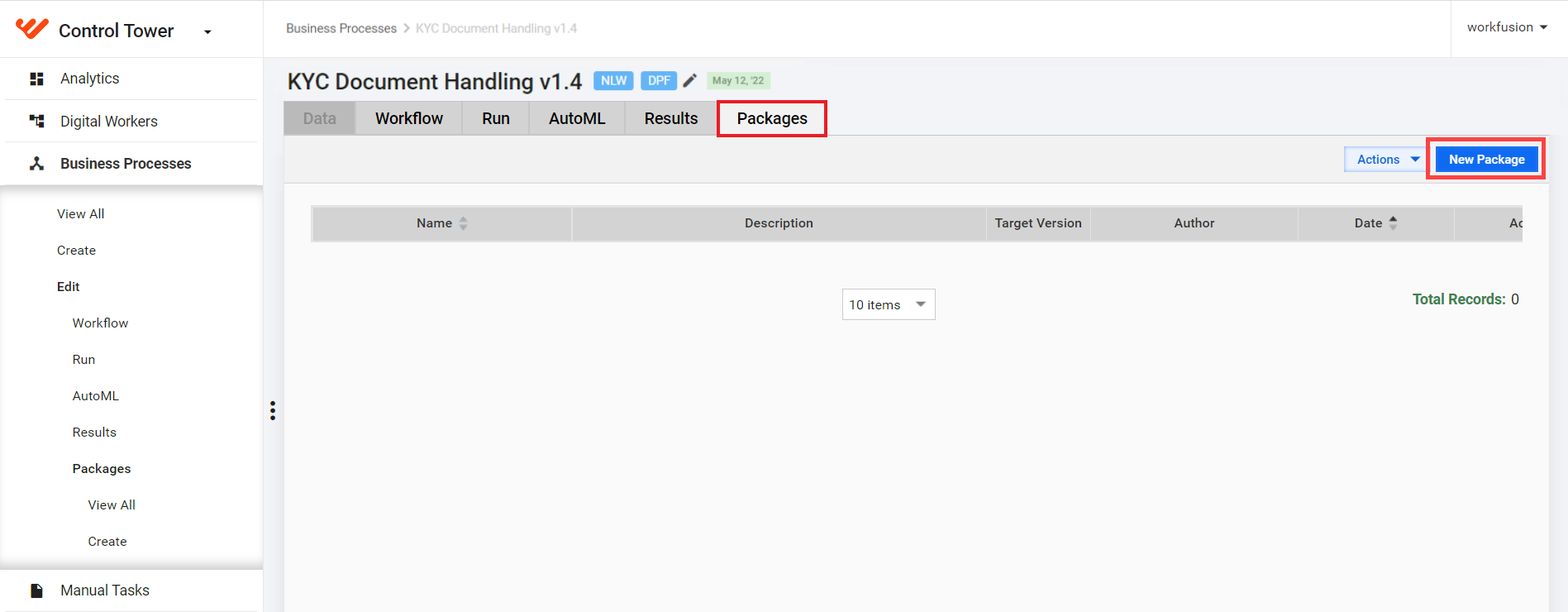Expand the Control Tower dropdown arrow
1568x612 pixels.
pyautogui.click(x=207, y=31)
